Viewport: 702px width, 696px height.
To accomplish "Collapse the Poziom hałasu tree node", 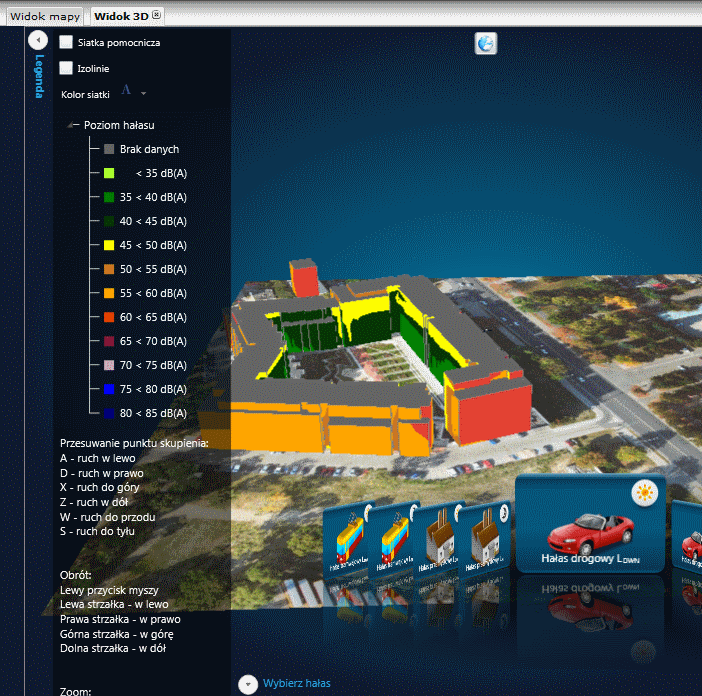I will (71, 125).
